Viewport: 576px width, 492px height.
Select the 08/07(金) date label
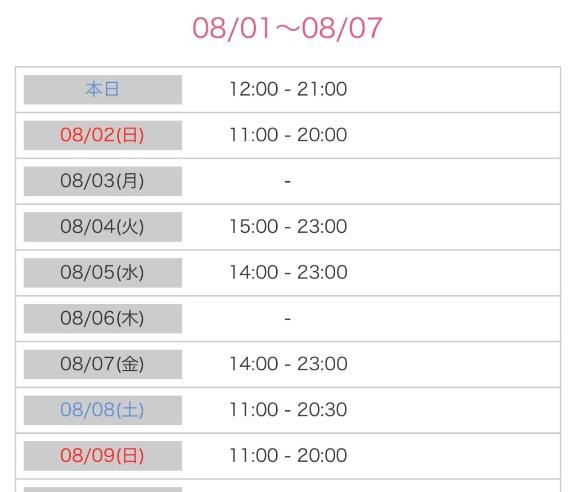[x=103, y=364]
